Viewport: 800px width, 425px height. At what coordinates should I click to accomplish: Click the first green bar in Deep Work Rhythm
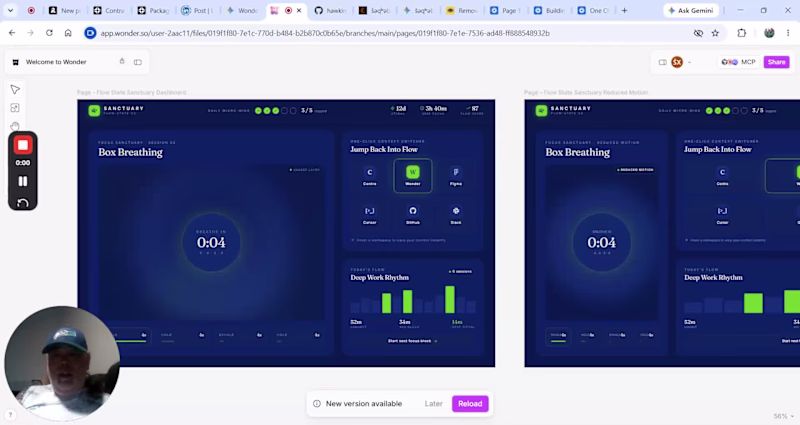386,303
